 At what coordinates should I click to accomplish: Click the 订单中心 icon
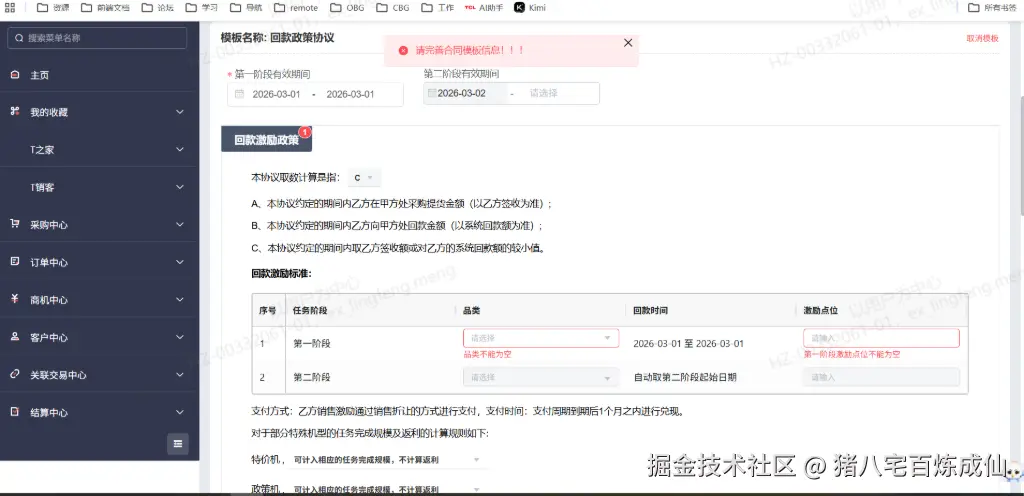click(x=15, y=262)
